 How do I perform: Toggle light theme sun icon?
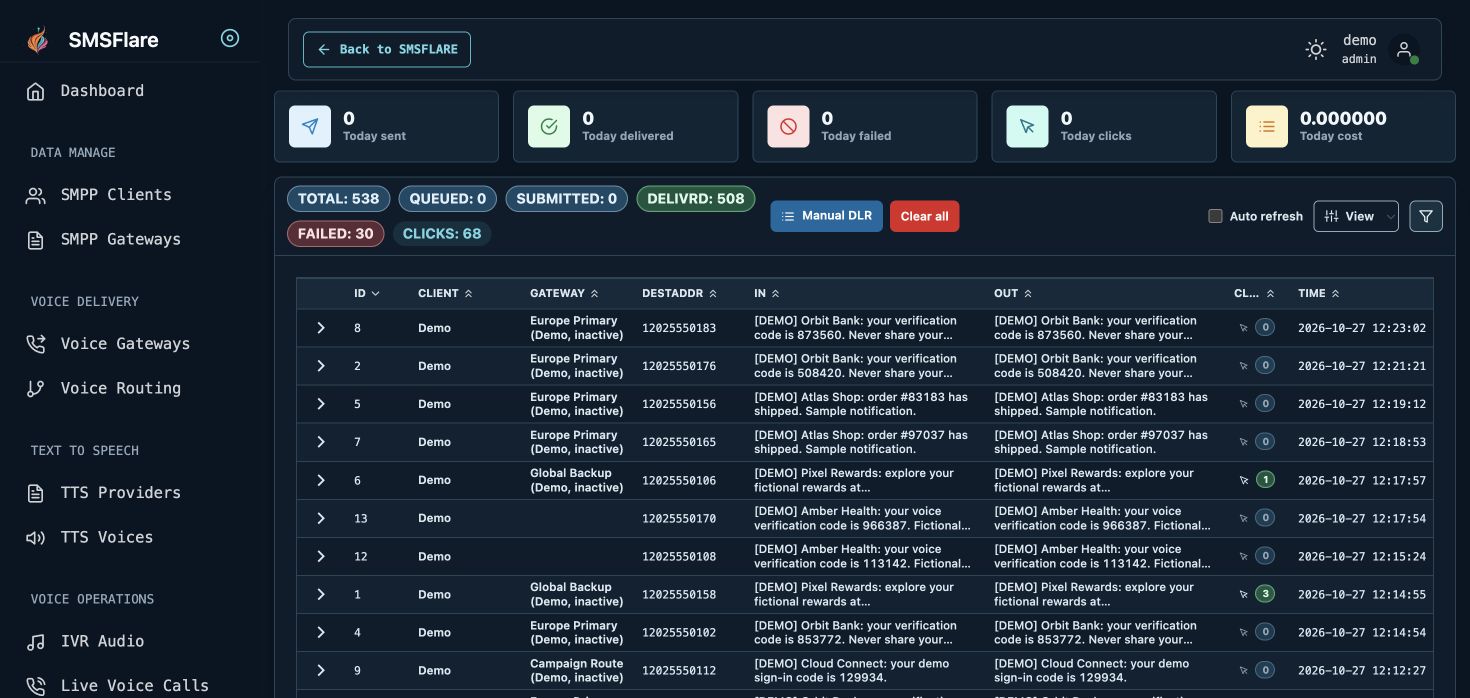[1316, 49]
